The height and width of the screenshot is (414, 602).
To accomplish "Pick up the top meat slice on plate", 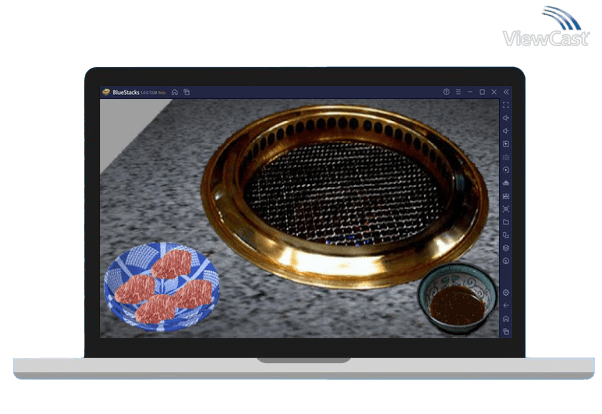I will pyautogui.click(x=171, y=264).
